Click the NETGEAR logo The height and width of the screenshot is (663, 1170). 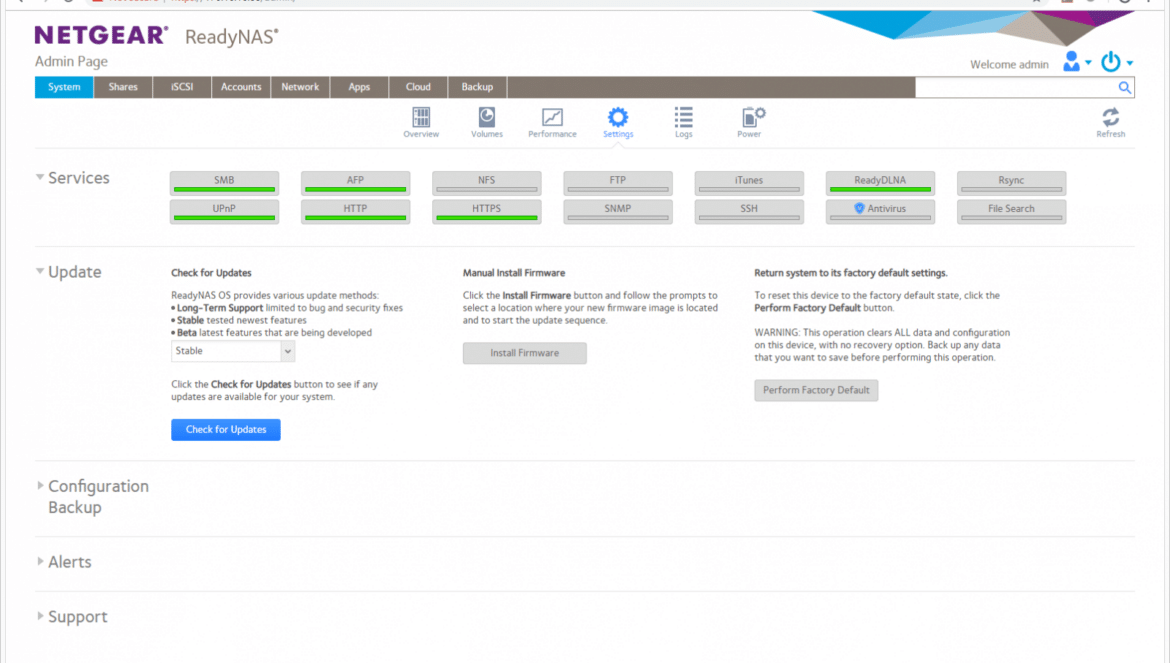pyautogui.click(x=101, y=35)
